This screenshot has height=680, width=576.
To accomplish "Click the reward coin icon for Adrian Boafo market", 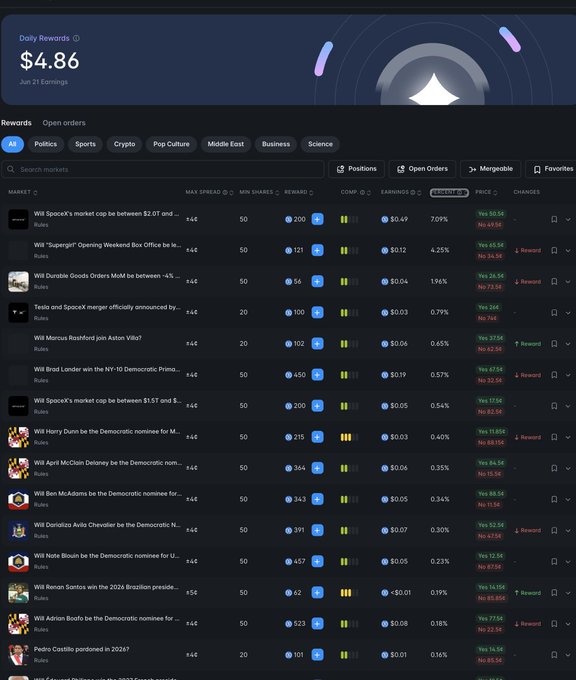I will pos(288,624).
